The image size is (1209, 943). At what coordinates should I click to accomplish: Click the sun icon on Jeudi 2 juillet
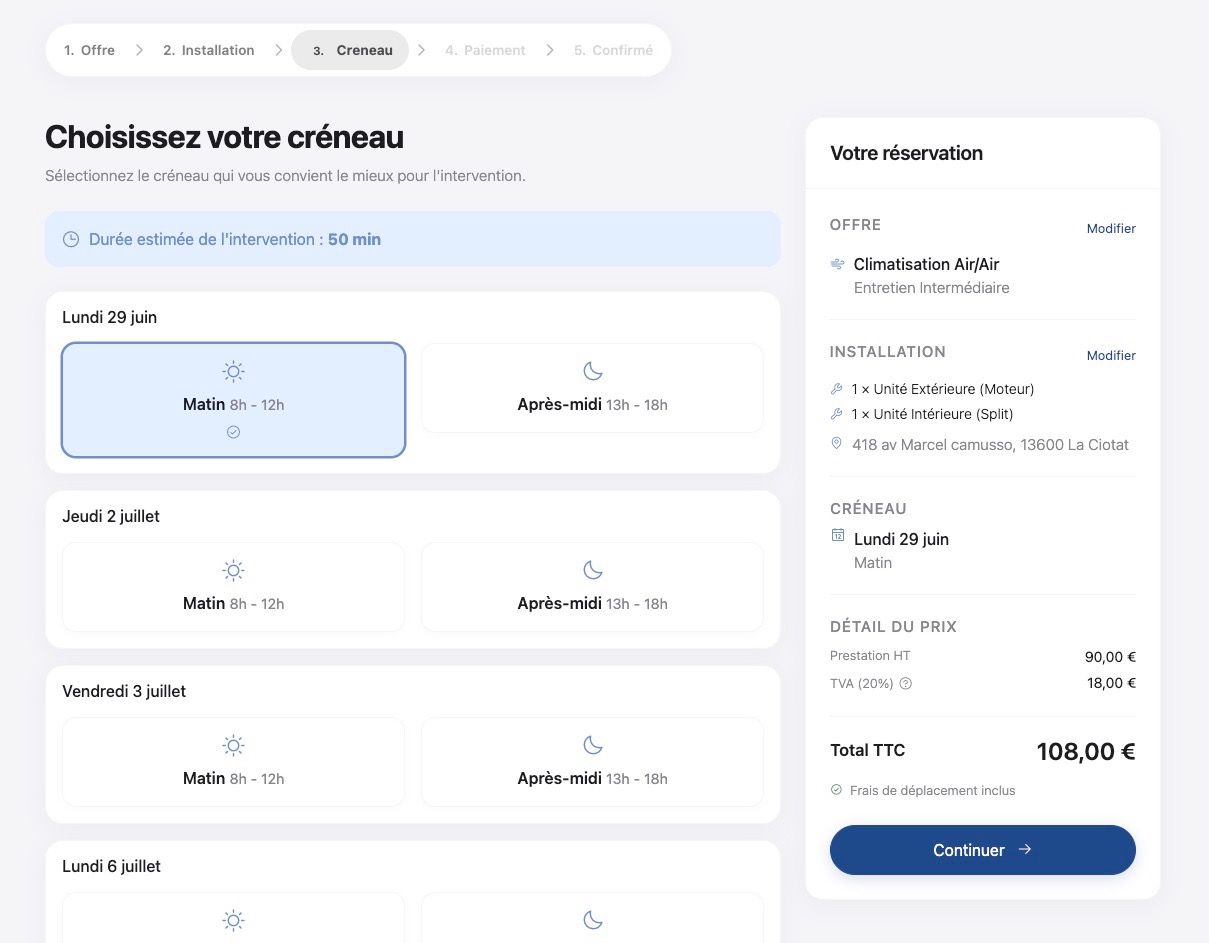tap(233, 571)
